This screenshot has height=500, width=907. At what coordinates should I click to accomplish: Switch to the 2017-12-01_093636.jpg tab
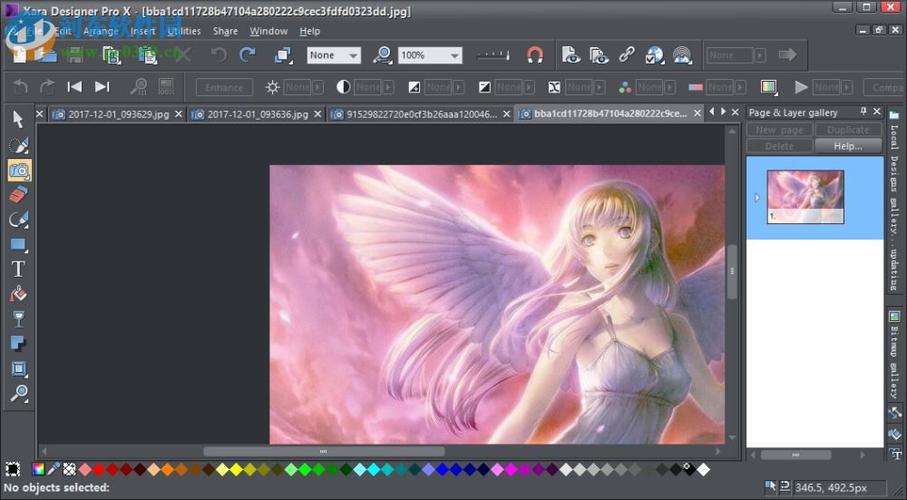[x=257, y=114]
